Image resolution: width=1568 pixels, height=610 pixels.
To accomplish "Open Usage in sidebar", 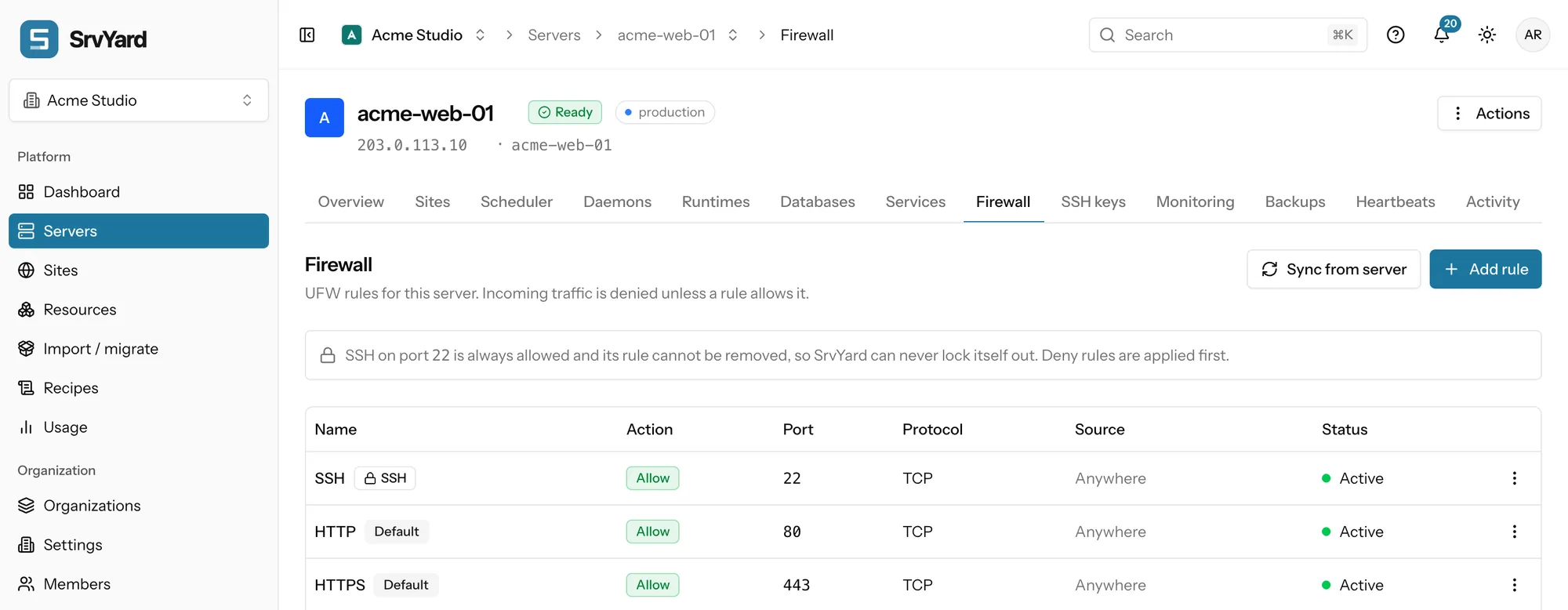I will [139, 427].
